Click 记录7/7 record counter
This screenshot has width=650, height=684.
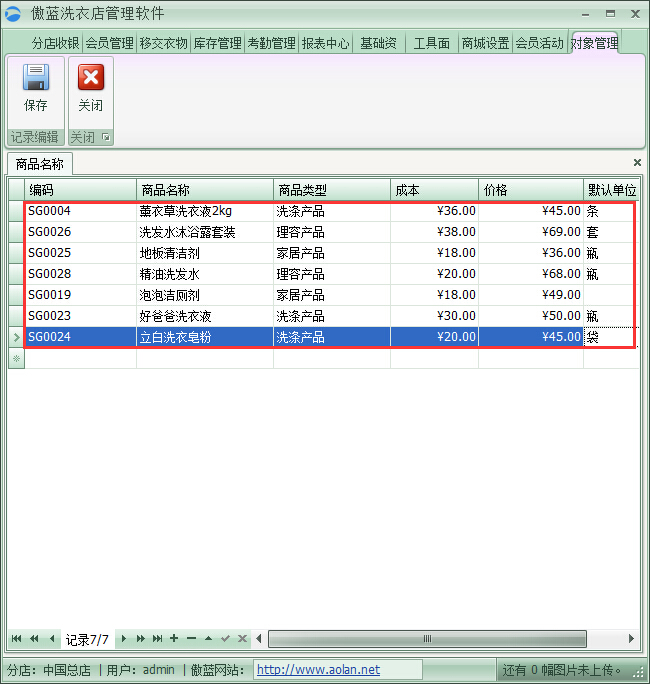coord(87,640)
